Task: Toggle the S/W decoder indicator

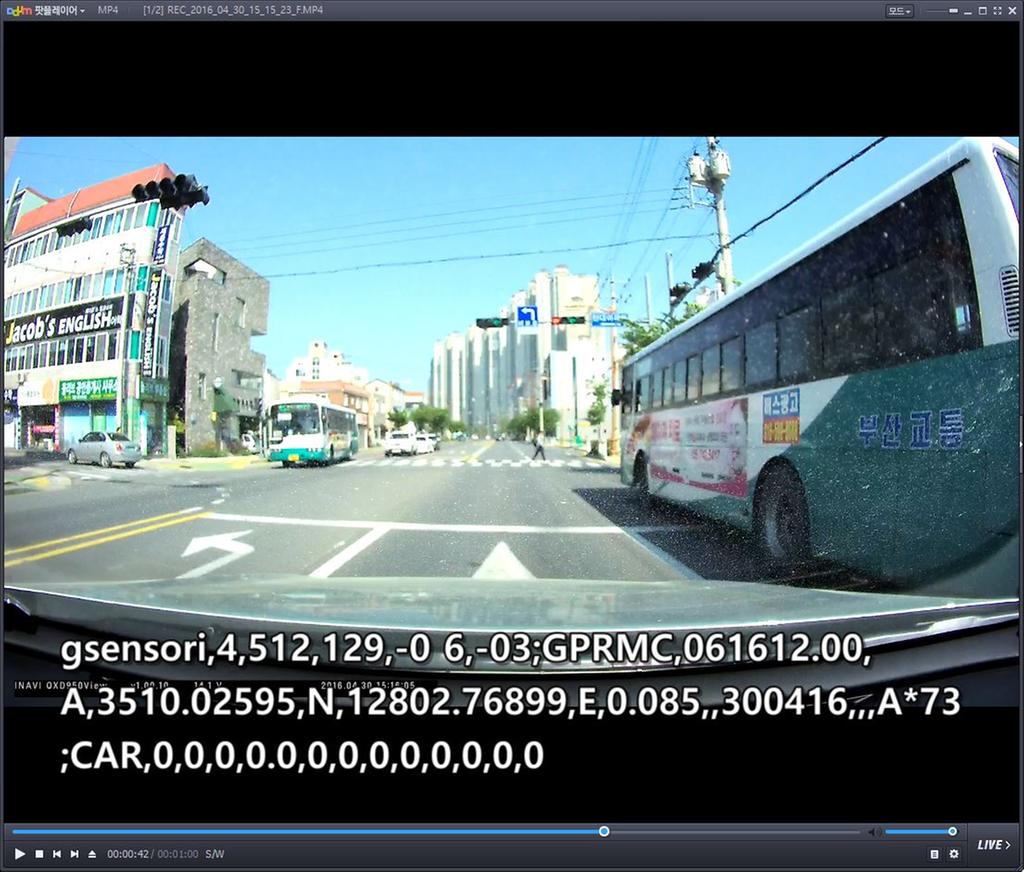Action: [x=215, y=854]
